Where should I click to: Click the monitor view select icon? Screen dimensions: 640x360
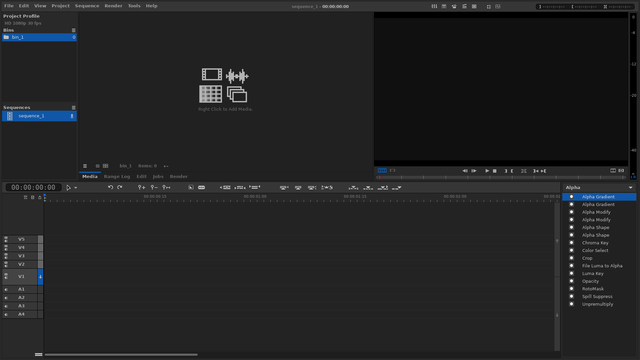coord(613,171)
